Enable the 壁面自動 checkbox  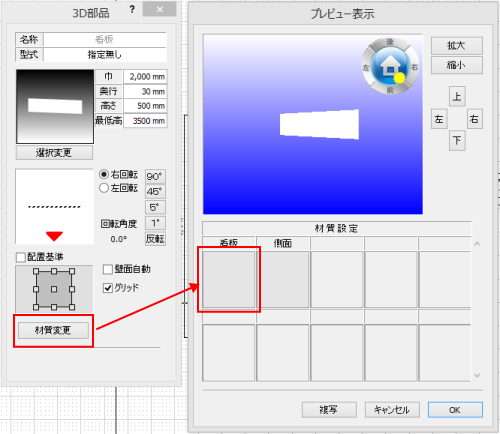point(108,269)
